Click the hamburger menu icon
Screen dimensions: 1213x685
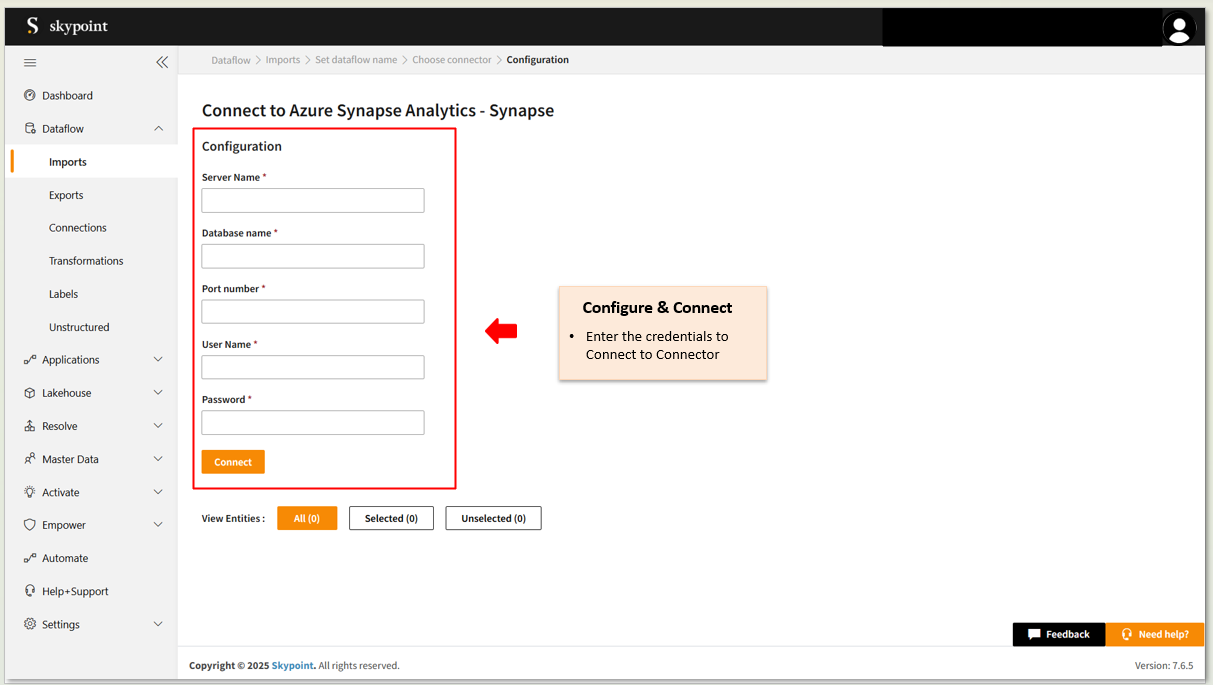pos(30,63)
